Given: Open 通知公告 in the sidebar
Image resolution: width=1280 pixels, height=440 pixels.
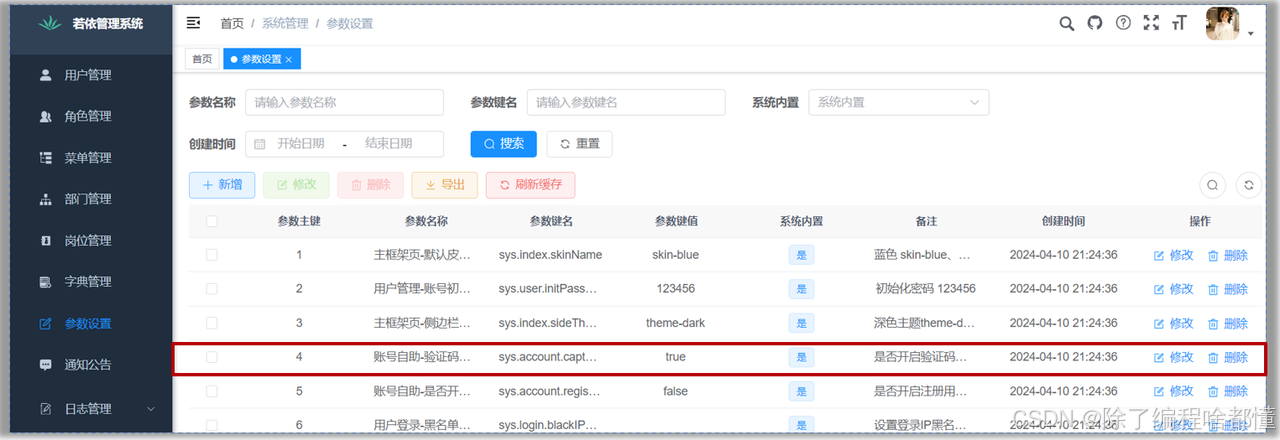Looking at the screenshot, I should 86,365.
